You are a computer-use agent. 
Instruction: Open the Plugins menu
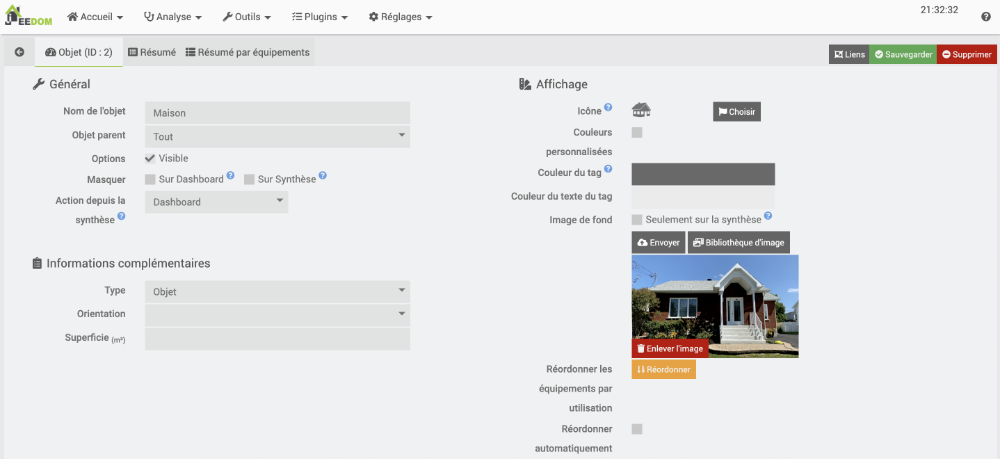click(320, 17)
